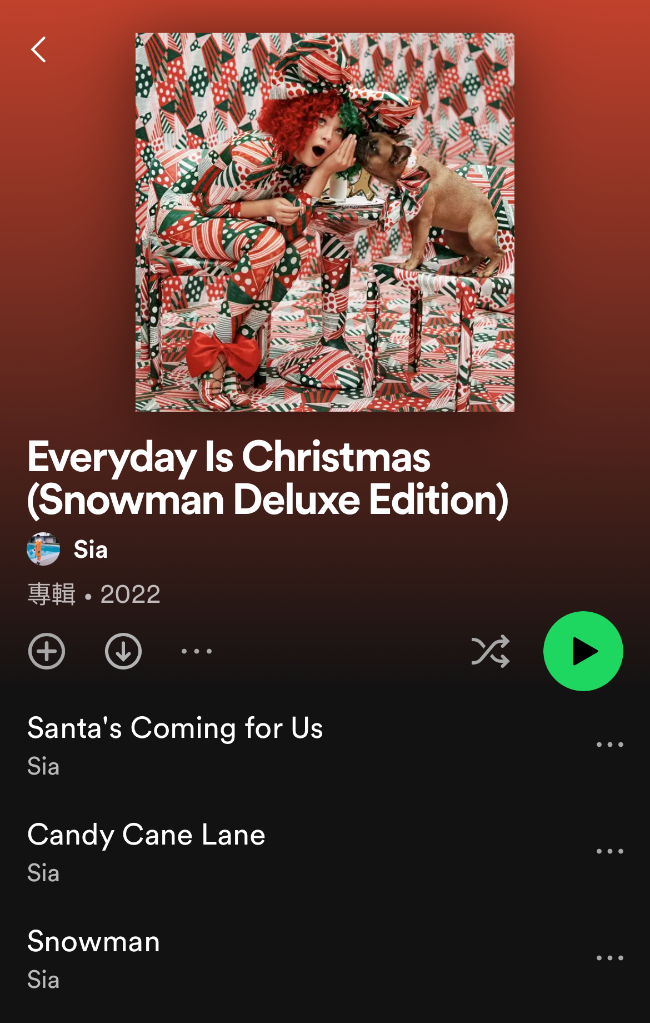650x1023 pixels.
Task: Click the Everyday Is Christmas album title
Action: coord(268,479)
